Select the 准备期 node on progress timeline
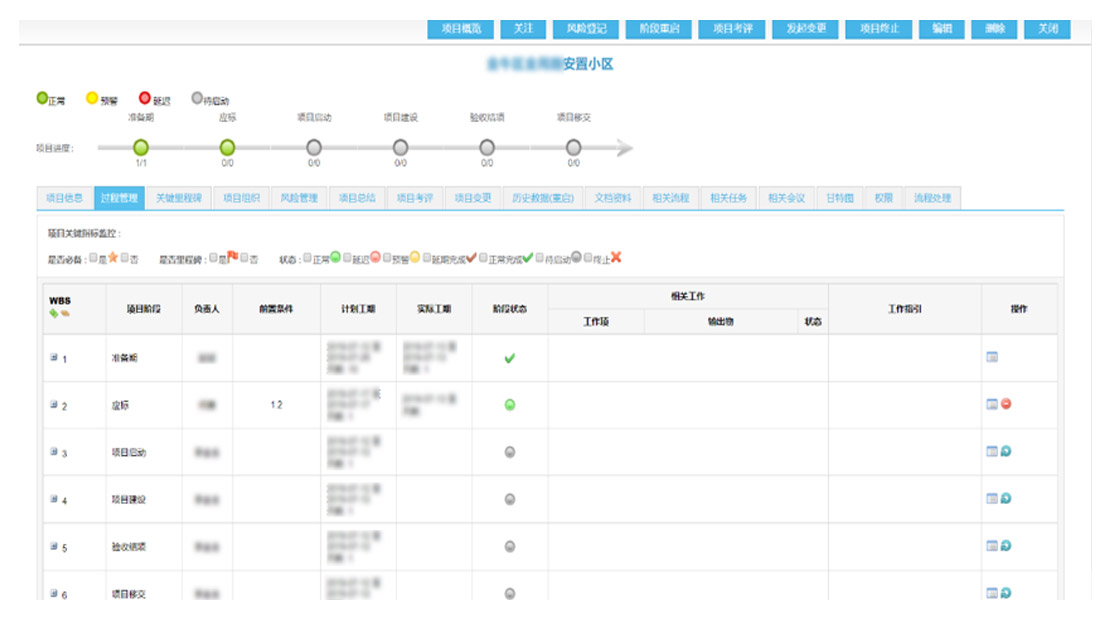Image resolution: width=1110 pixels, height=620 pixels. 141,148
